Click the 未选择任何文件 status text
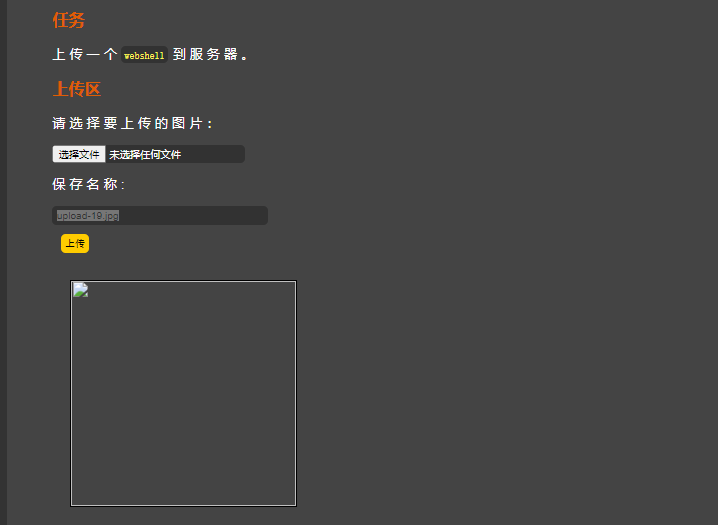 (145, 155)
